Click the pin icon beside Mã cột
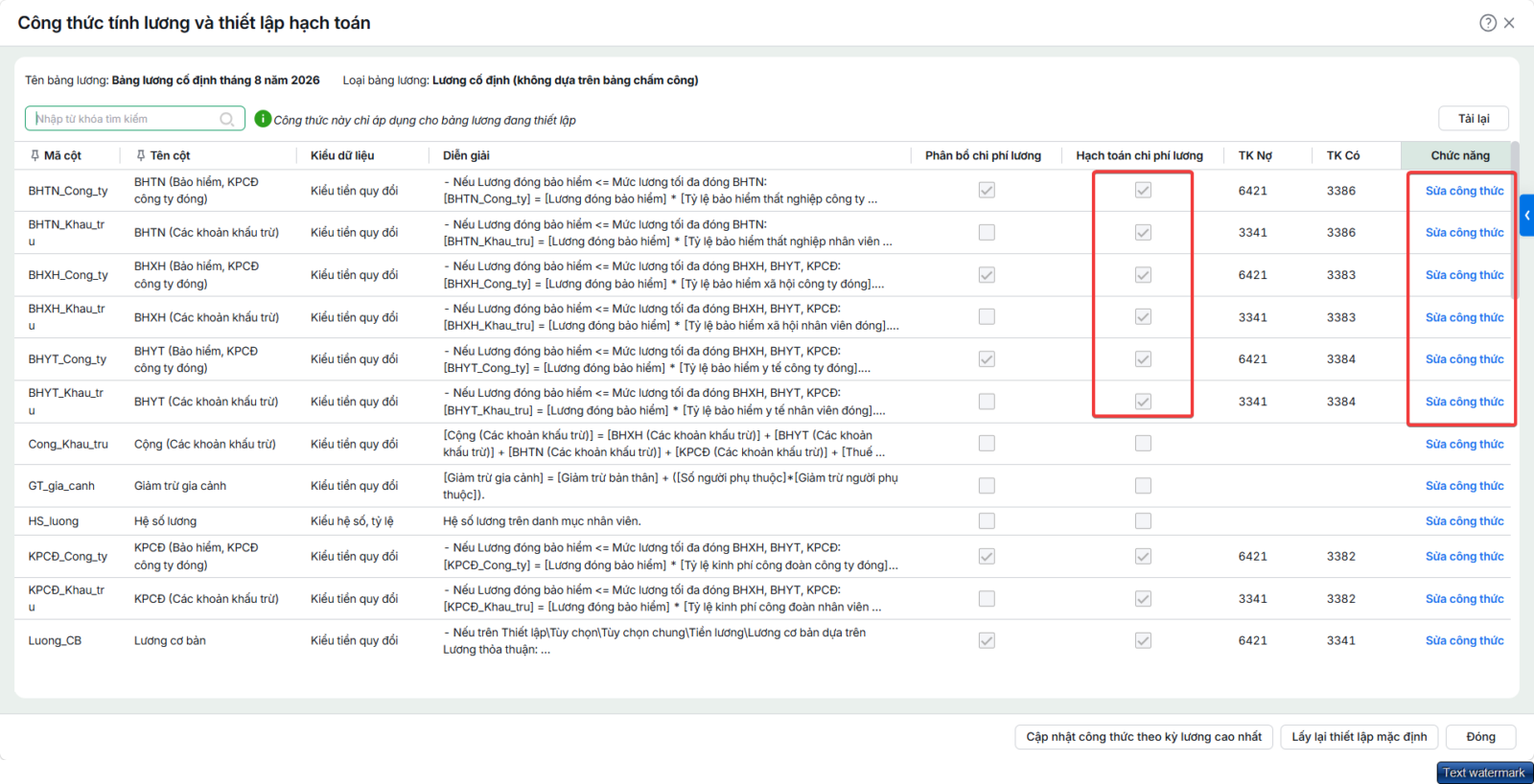 point(35,155)
